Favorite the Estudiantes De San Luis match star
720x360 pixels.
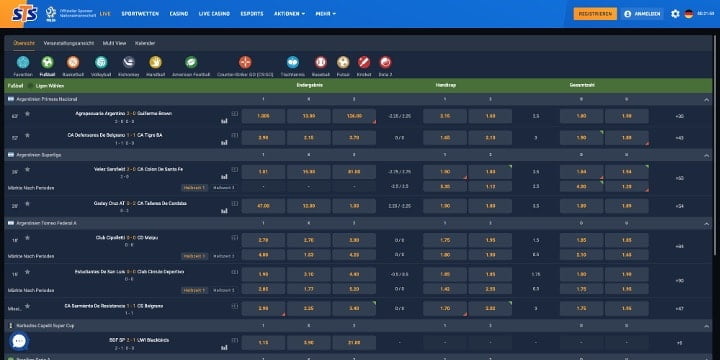[27, 272]
